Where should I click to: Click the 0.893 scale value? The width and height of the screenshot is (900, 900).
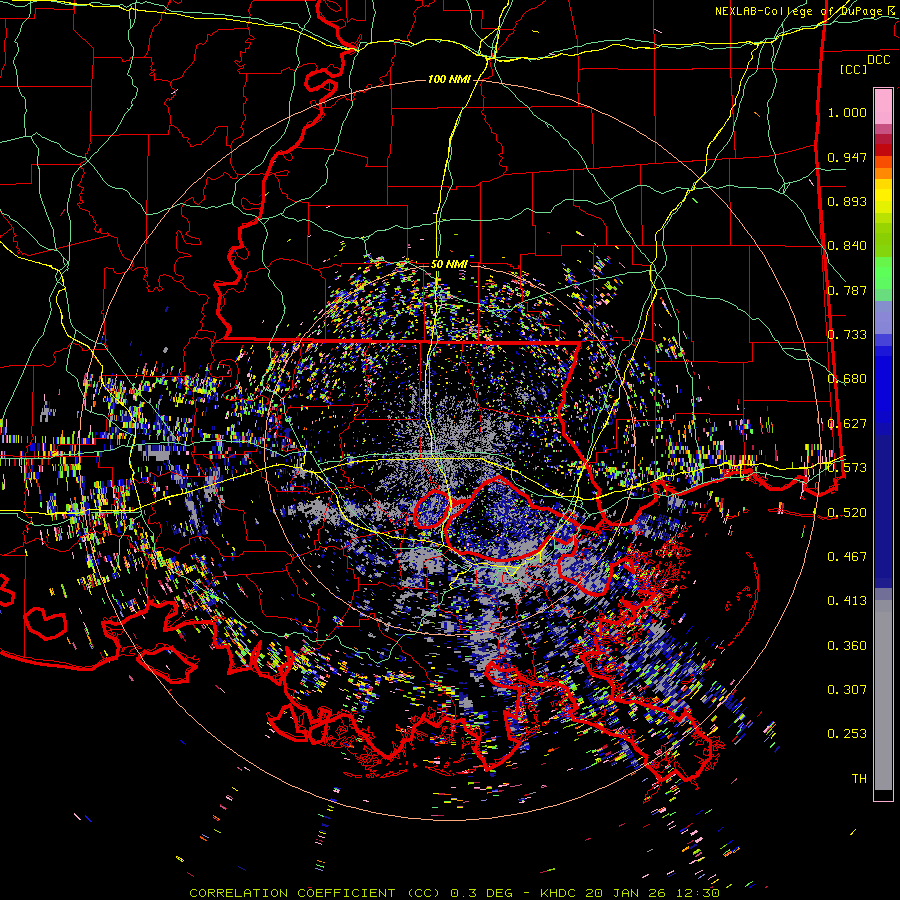tap(847, 201)
